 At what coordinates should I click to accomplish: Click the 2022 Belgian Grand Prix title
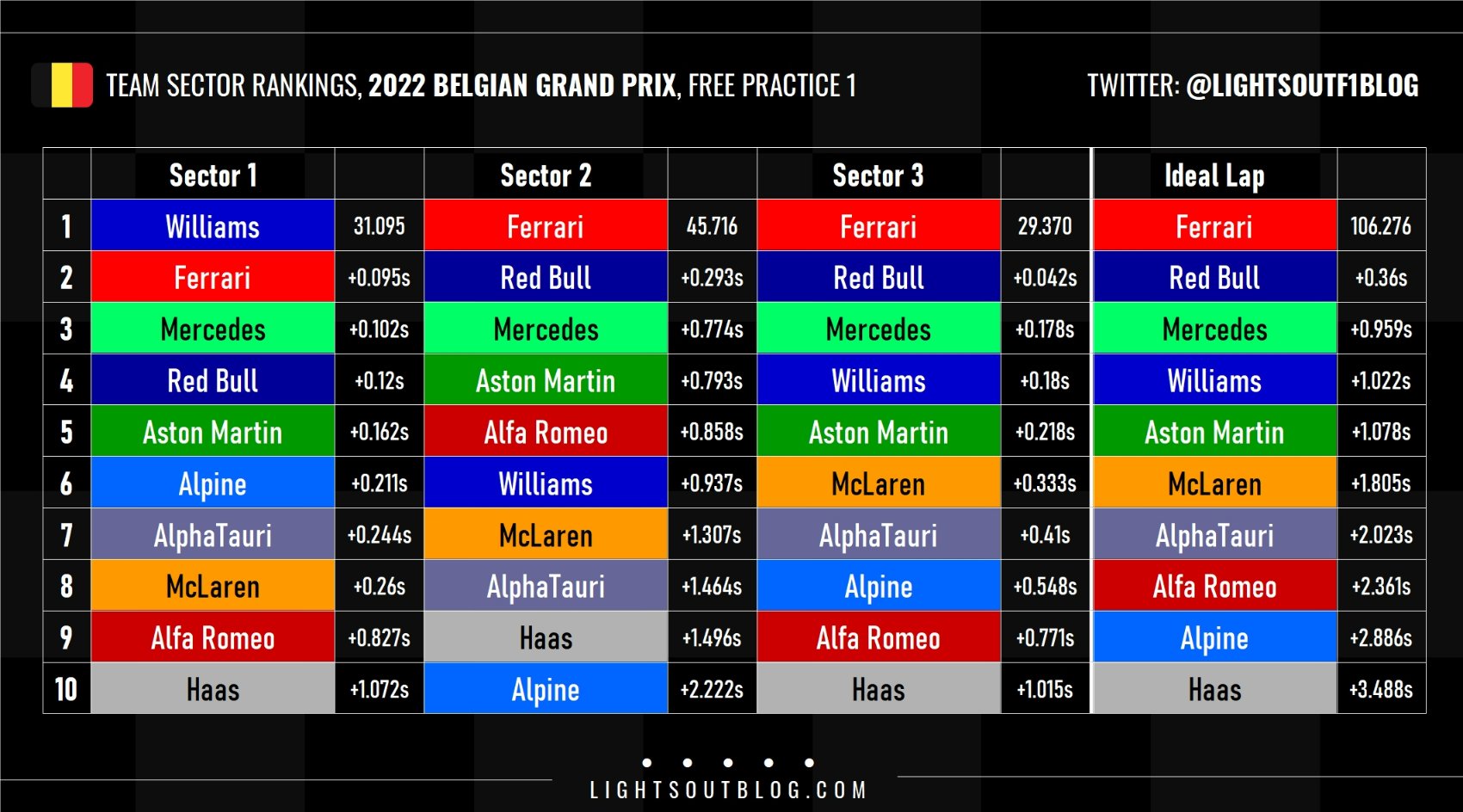(x=522, y=85)
